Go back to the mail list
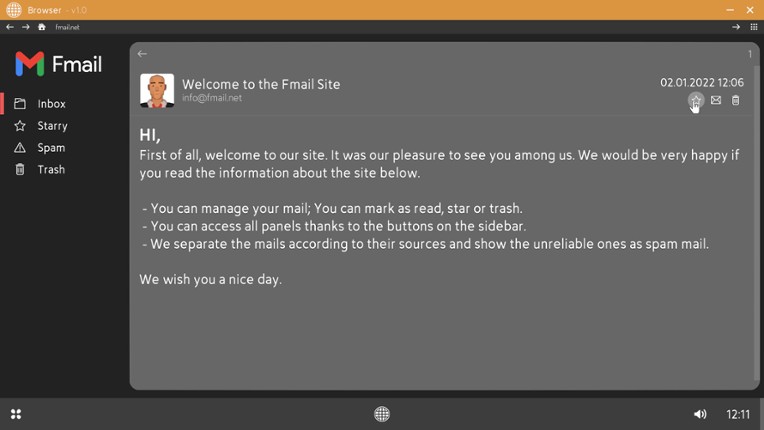 pyautogui.click(x=142, y=54)
